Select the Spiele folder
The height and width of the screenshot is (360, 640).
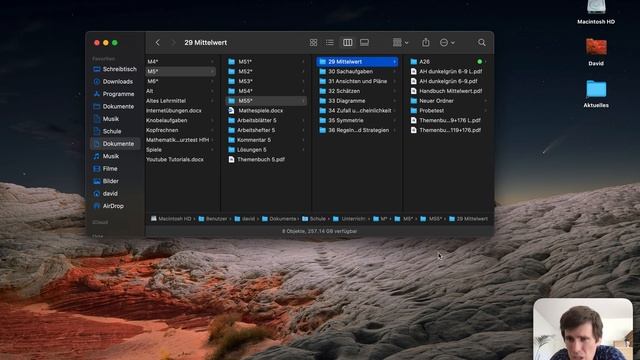180,150
